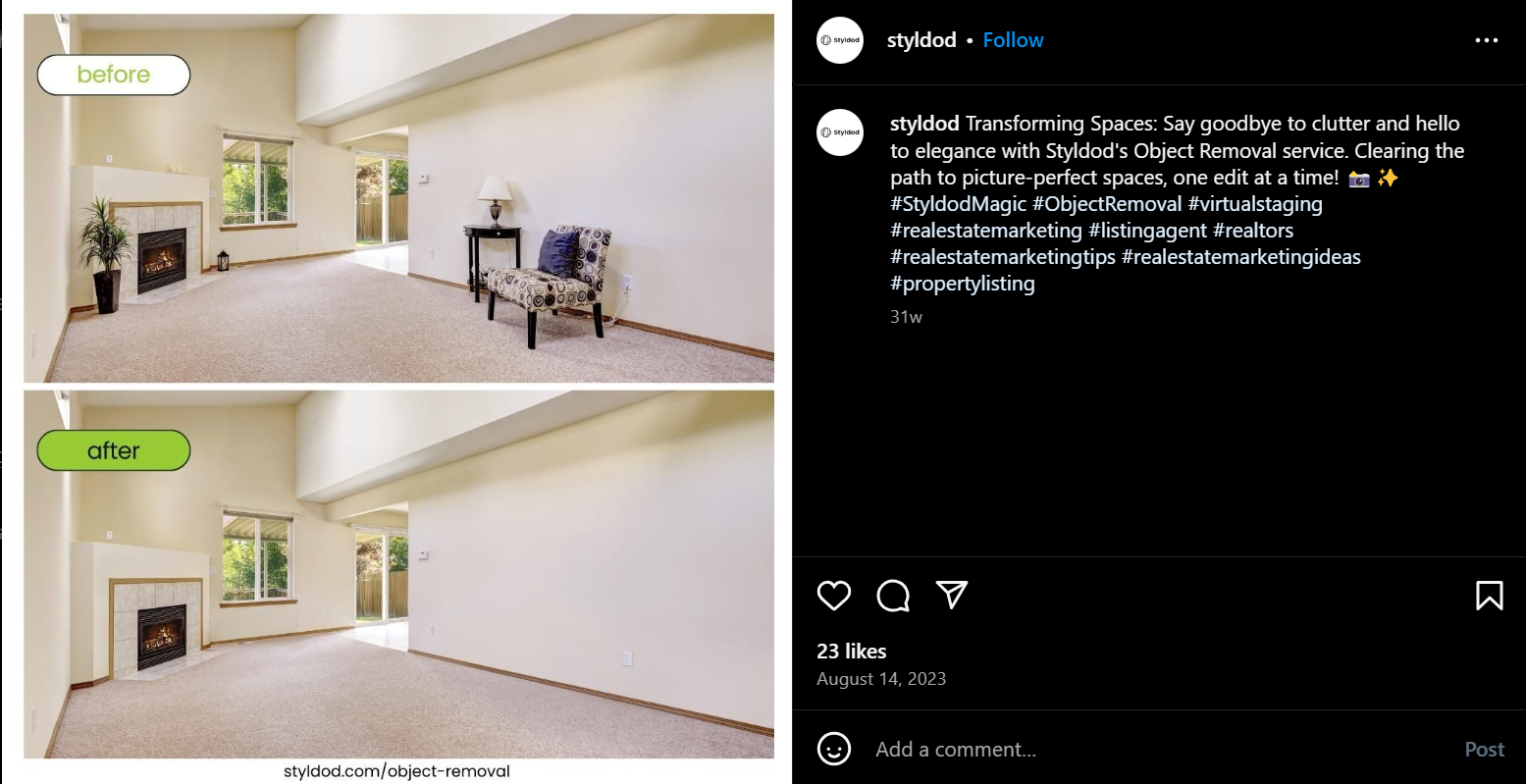Viewport: 1526px width, 784px height.
Task: Submit the comment with Post
Action: tap(1484, 750)
